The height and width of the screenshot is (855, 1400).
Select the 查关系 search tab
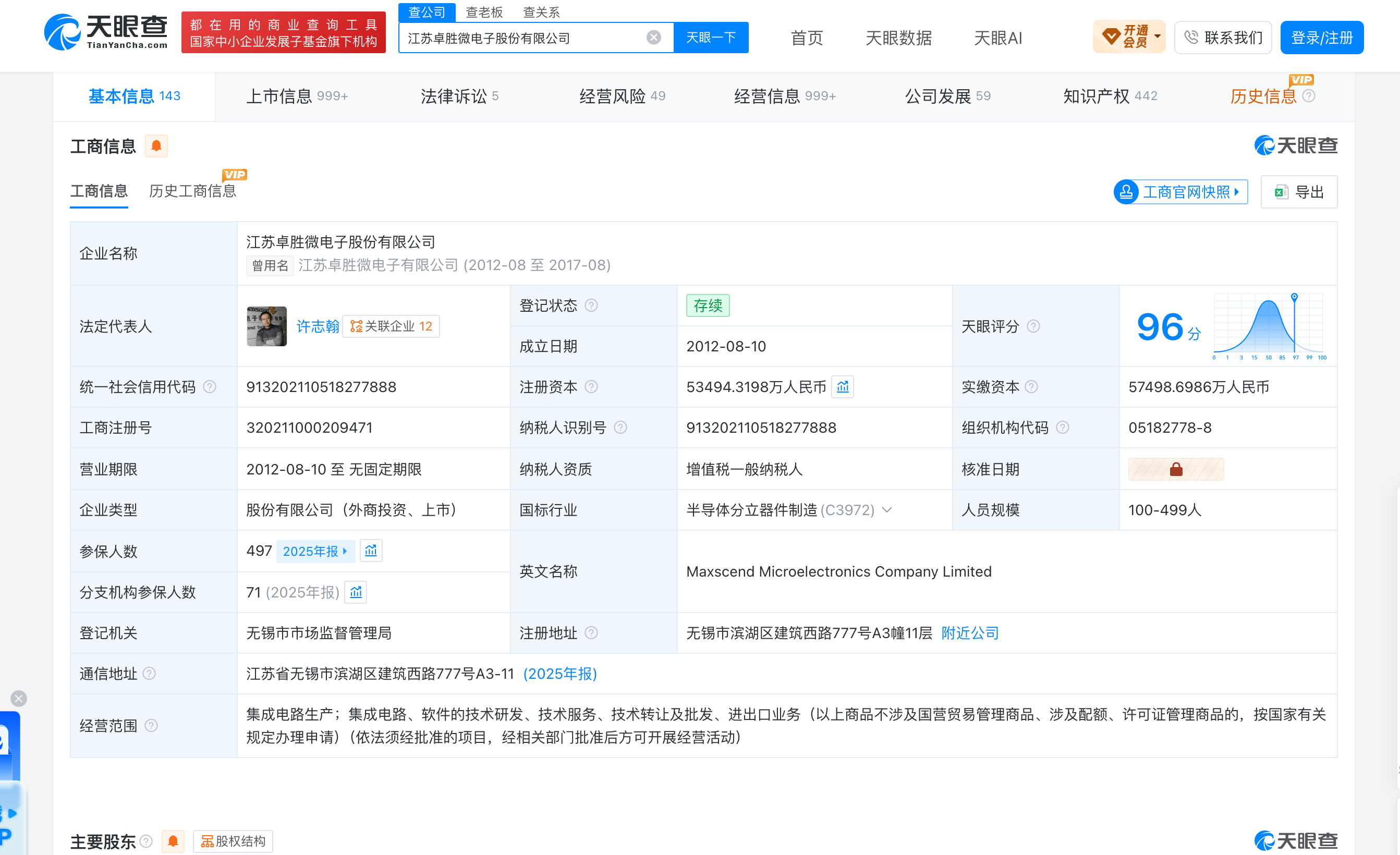[541, 12]
